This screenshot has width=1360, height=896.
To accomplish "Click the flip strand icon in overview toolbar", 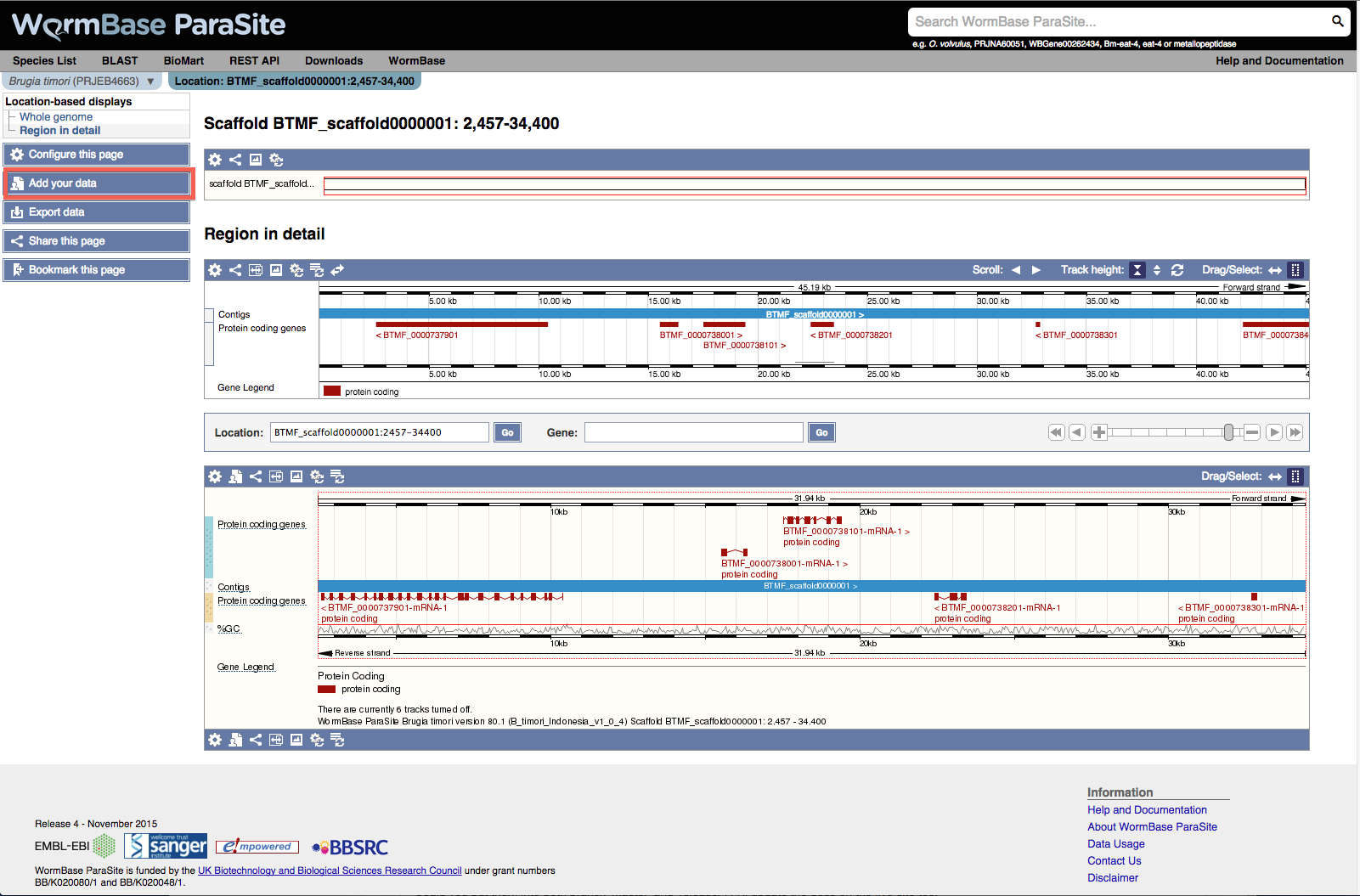I will pos(337,270).
